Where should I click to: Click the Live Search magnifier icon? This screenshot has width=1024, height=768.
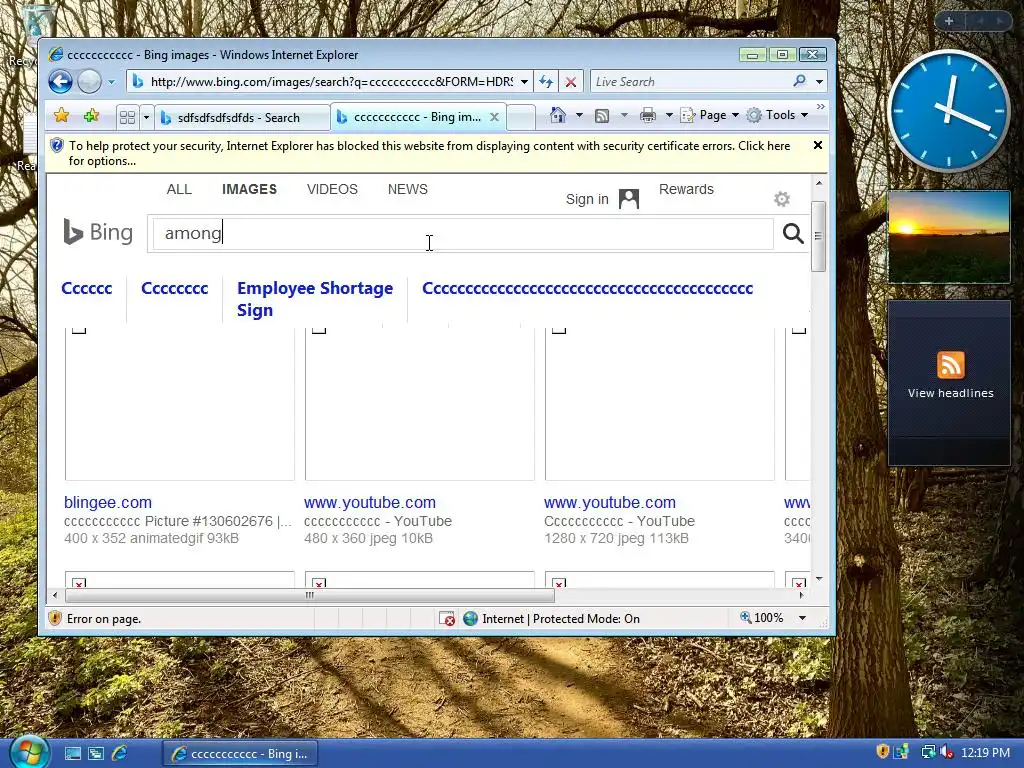pos(799,82)
